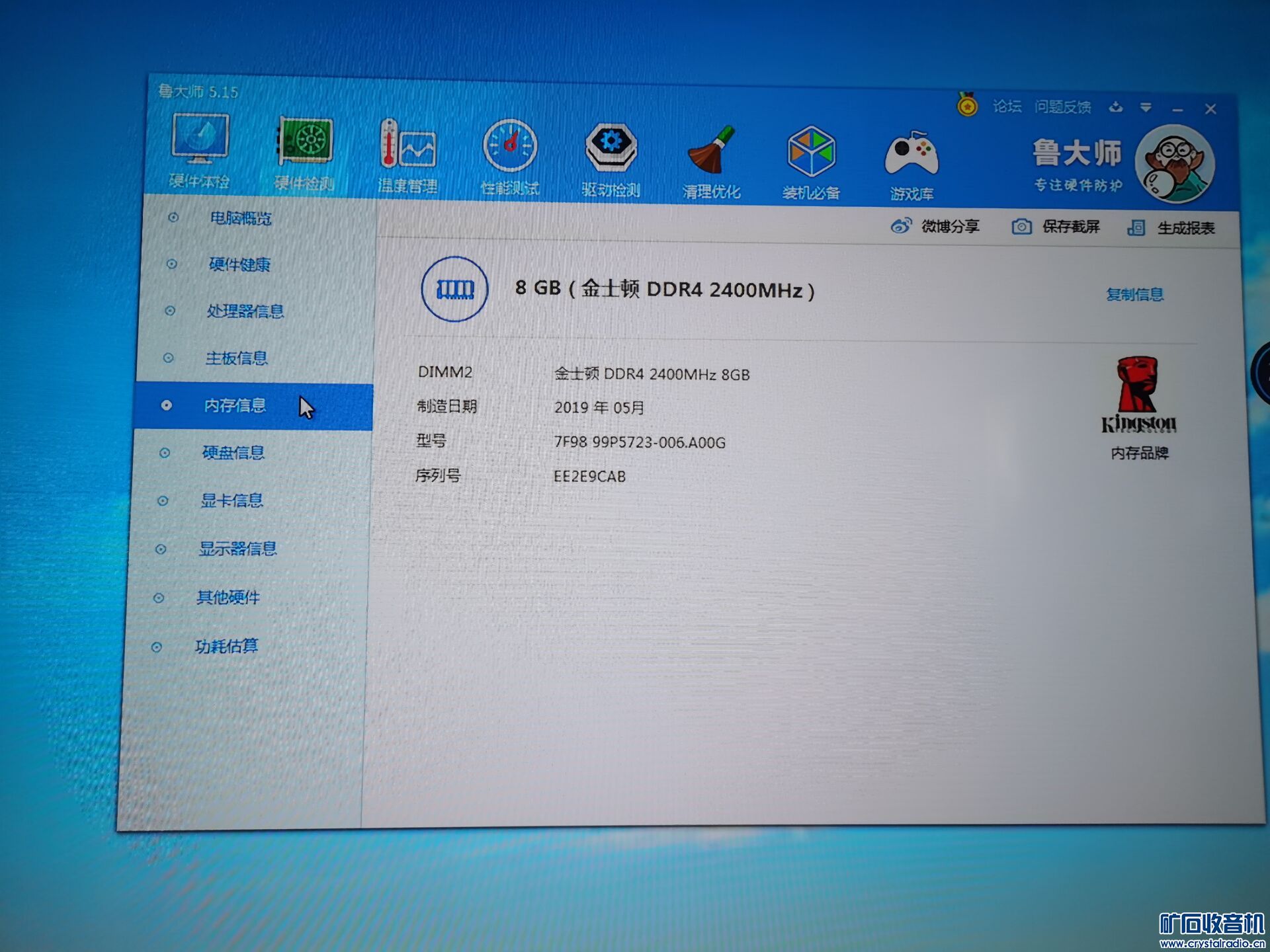Click the 鲁大师 mascot avatar
Viewport: 1270px width, 952px height.
click(1175, 164)
